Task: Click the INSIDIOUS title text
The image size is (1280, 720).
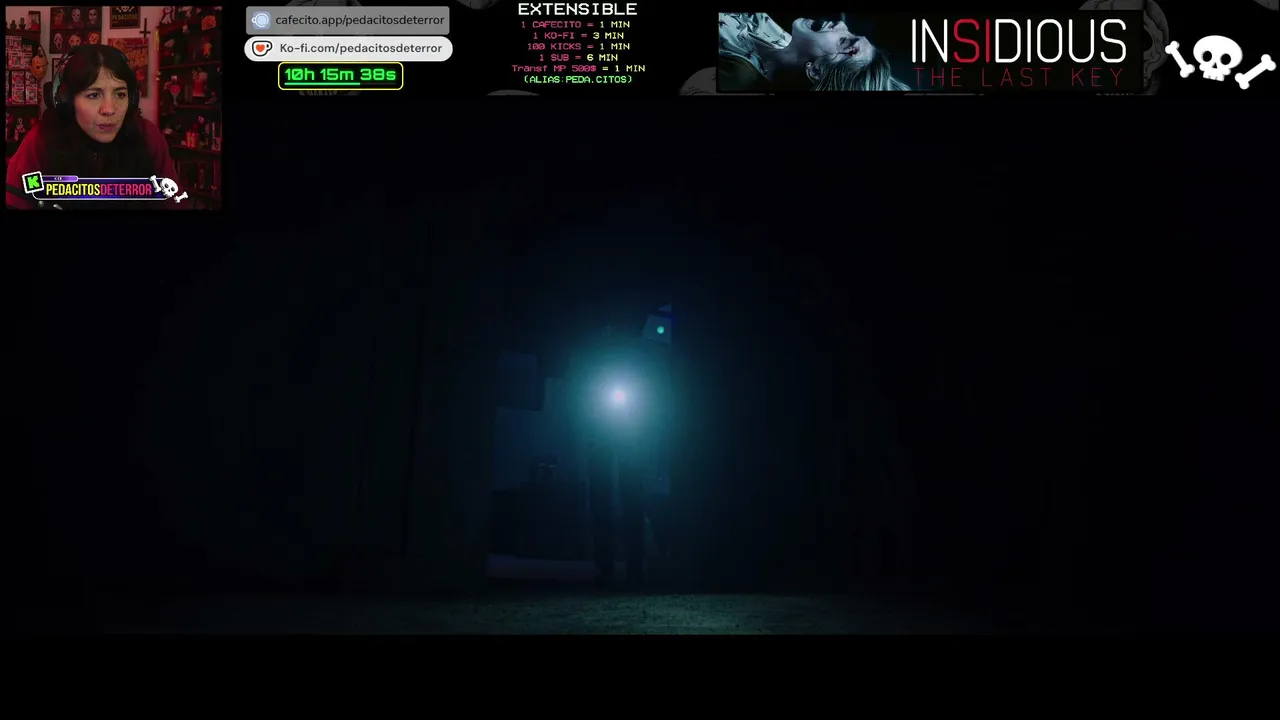Action: click(1018, 42)
